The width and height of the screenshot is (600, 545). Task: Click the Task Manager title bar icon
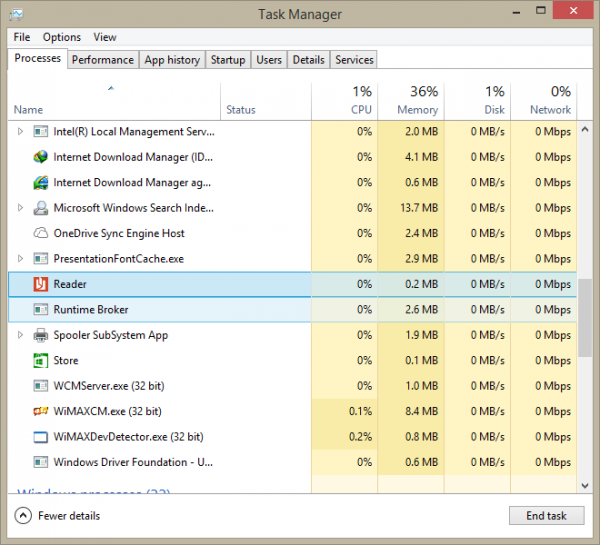[x=16, y=15]
